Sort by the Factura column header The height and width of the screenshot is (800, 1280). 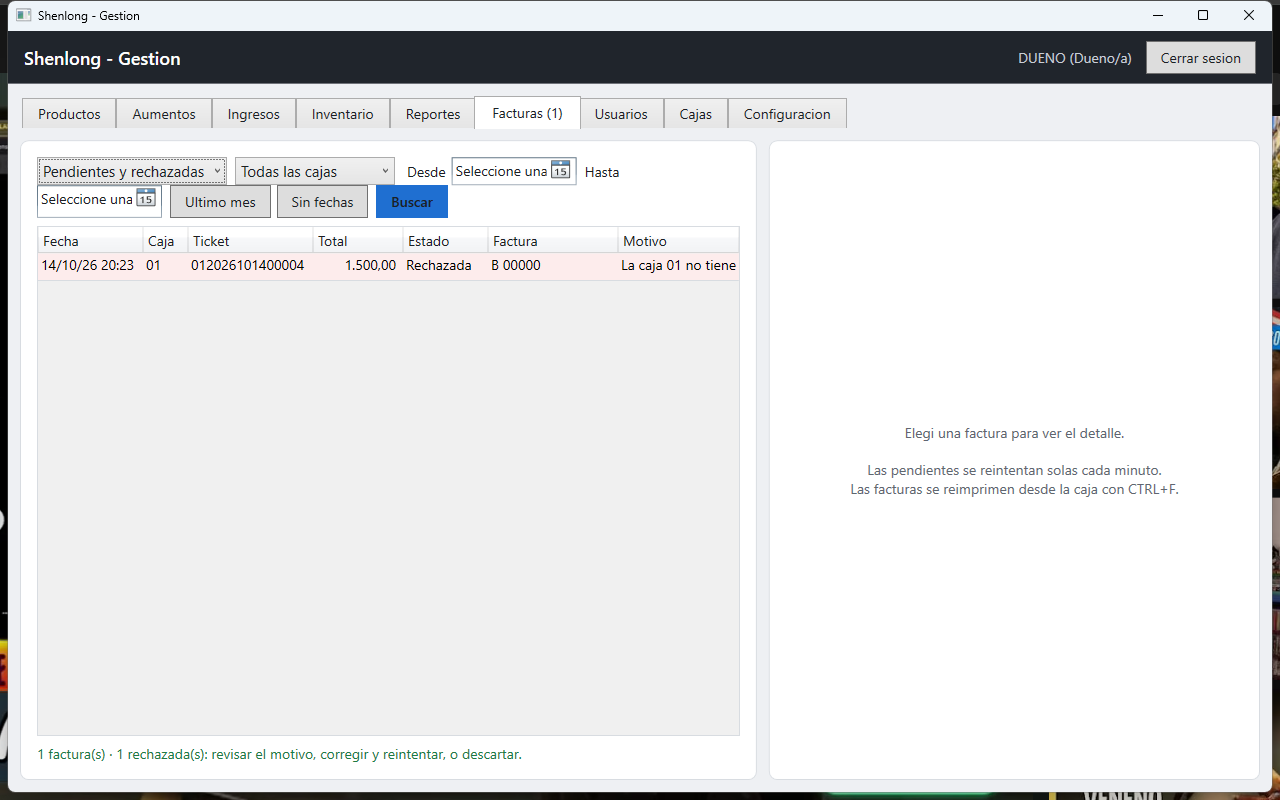553,241
